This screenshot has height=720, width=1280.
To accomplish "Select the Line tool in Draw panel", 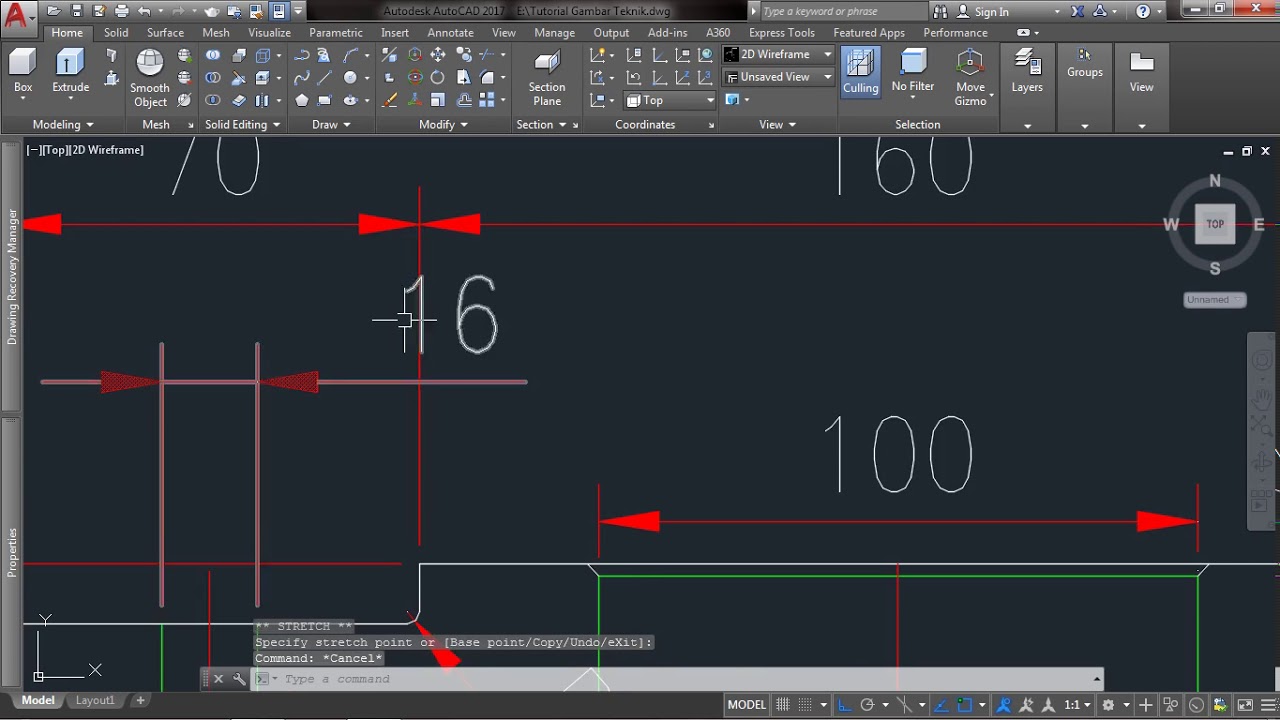I will pyautogui.click(x=325, y=77).
